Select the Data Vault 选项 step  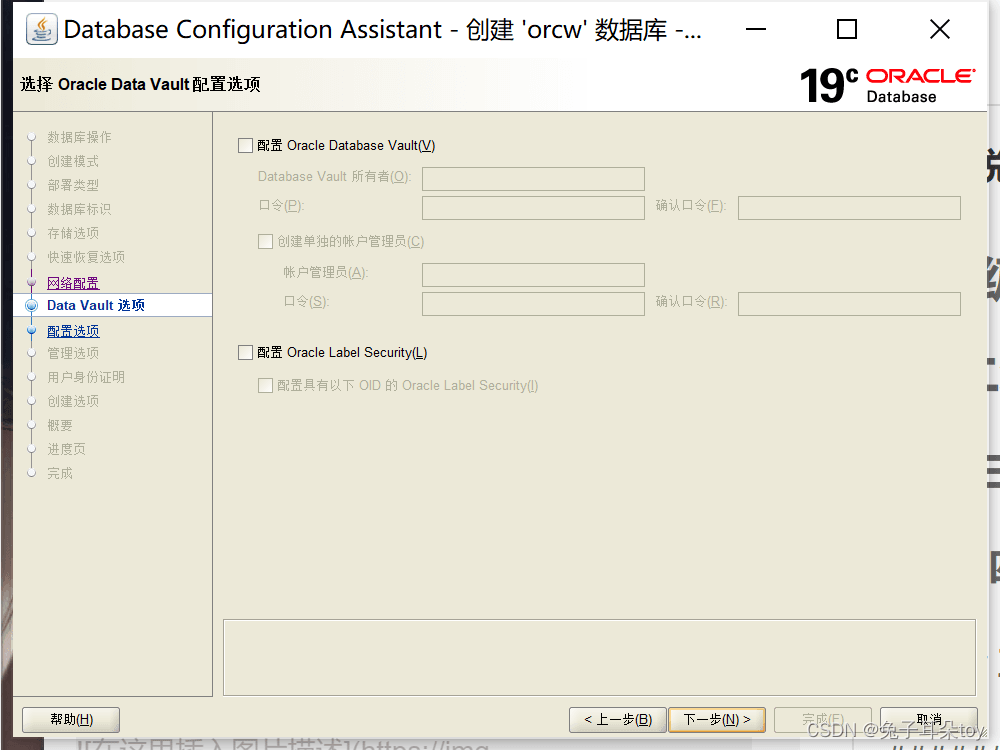(x=96, y=306)
